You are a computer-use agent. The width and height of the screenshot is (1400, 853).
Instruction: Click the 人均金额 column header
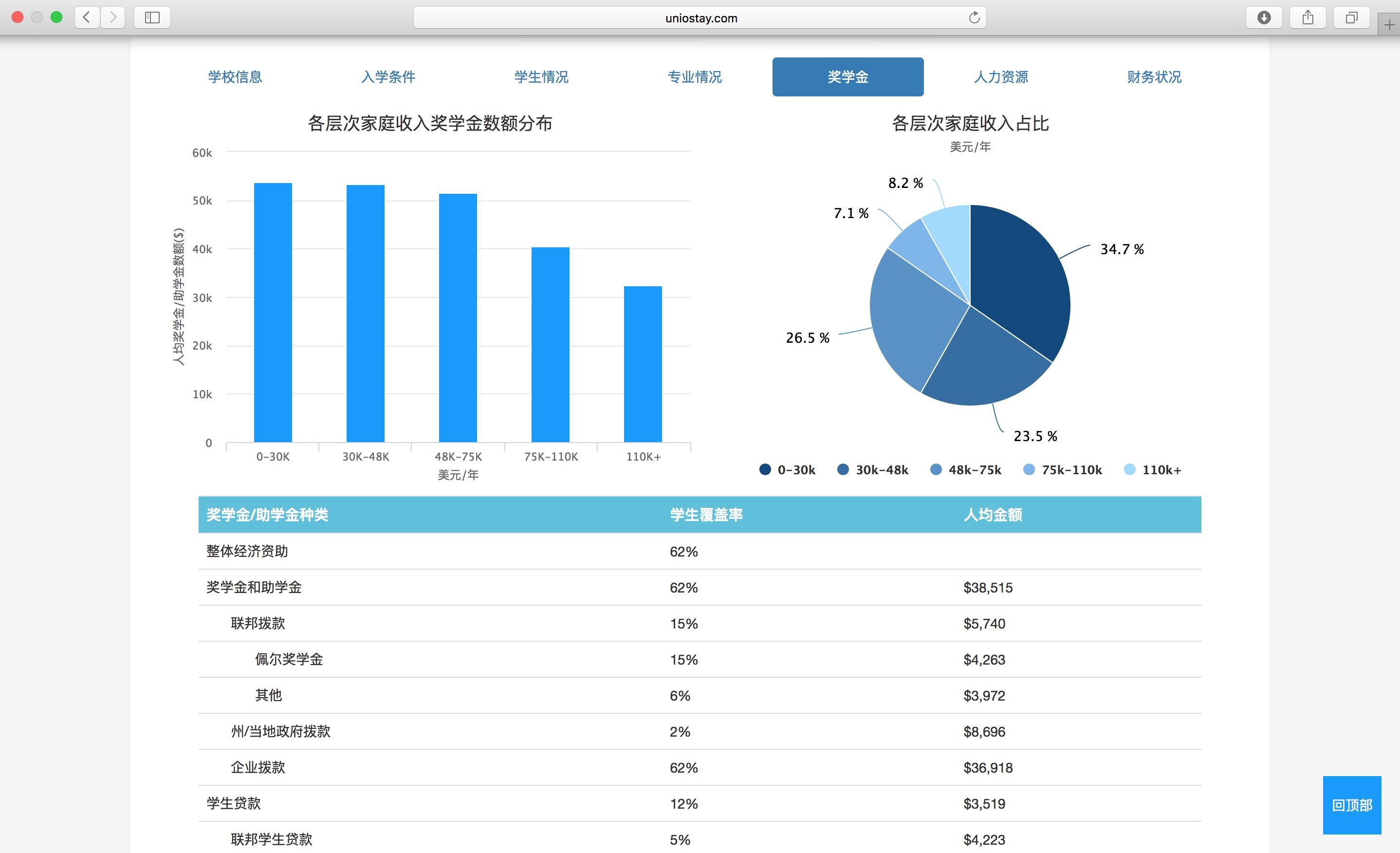[x=993, y=515]
